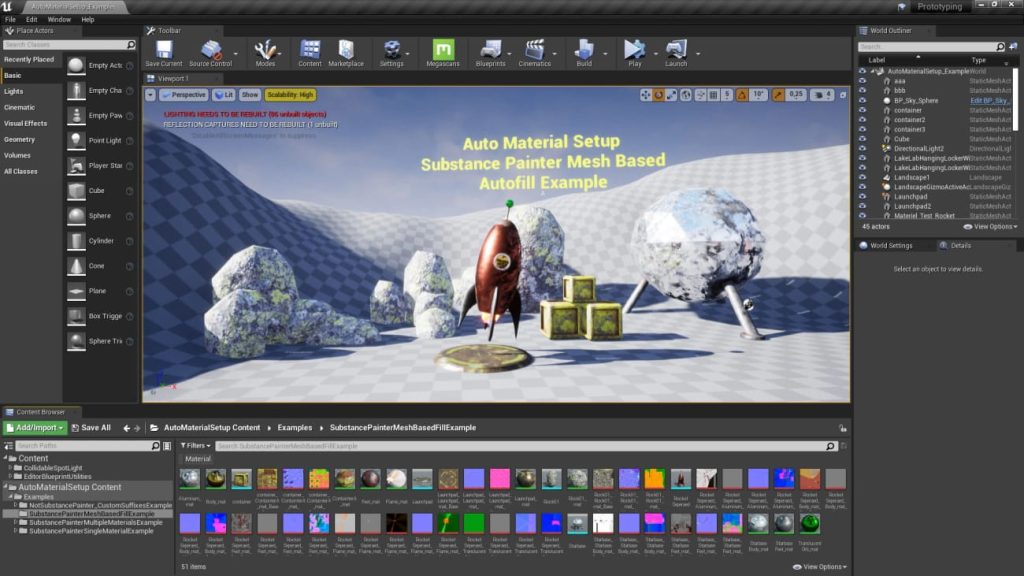
Task: Toggle grid snapping in the viewport toolbar
Action: 714,92
